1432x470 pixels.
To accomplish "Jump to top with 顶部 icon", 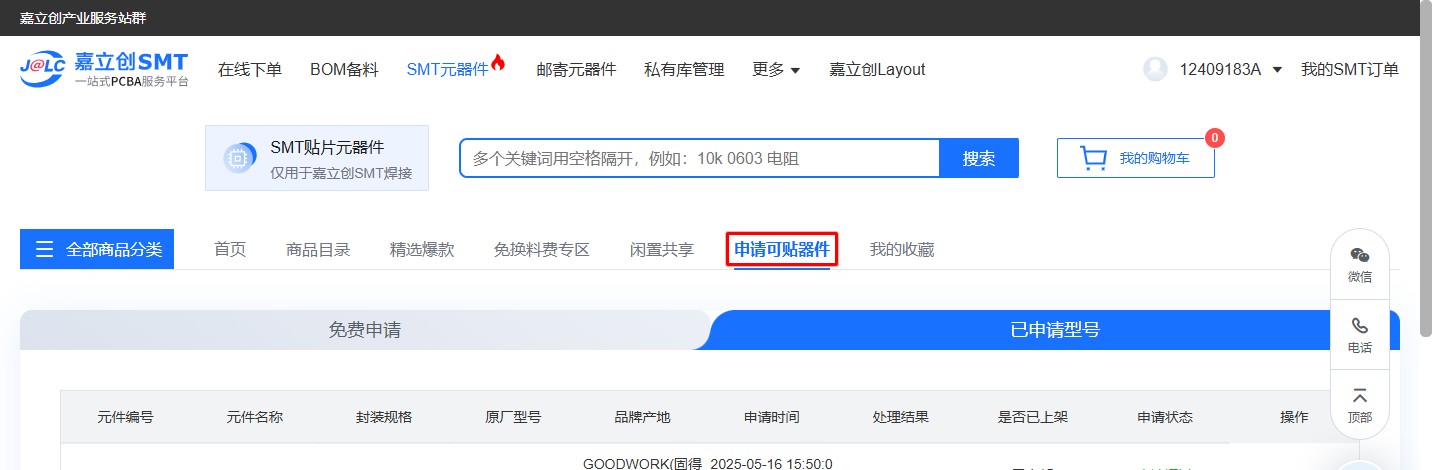I will point(1360,396).
